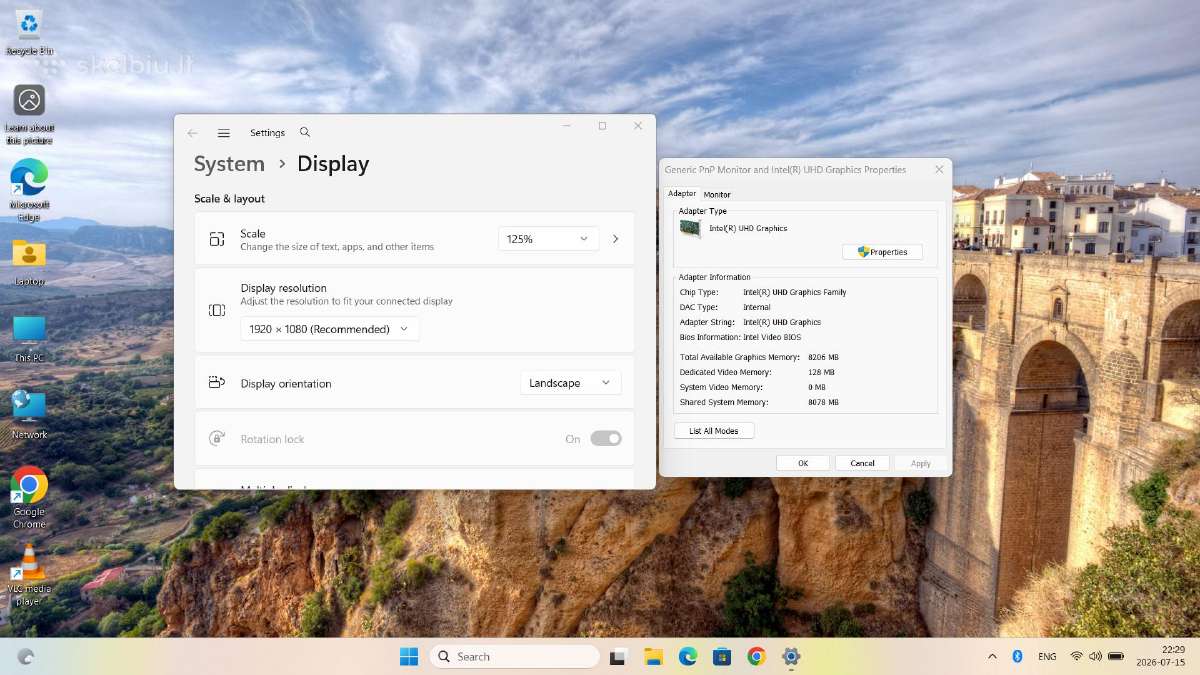Viewport: 1200px width, 675px height.
Task: Open the Display resolution dropdown
Action: pyautogui.click(x=330, y=329)
